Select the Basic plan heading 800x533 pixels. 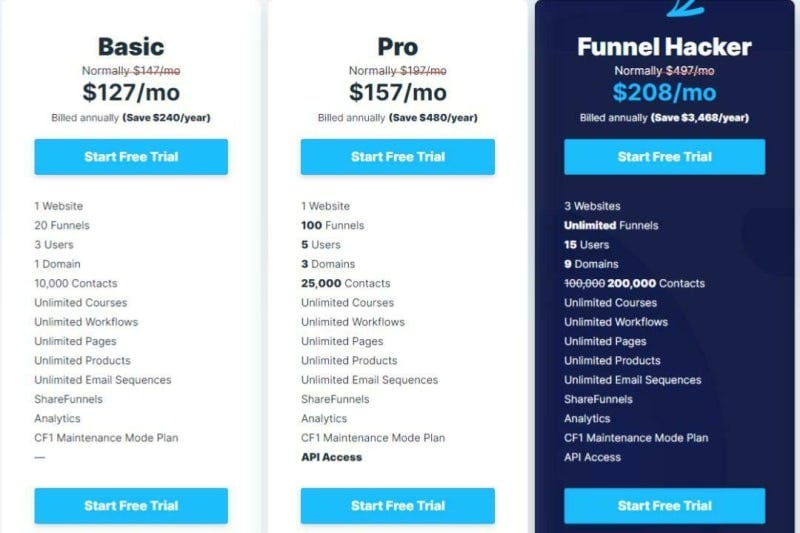[131, 47]
